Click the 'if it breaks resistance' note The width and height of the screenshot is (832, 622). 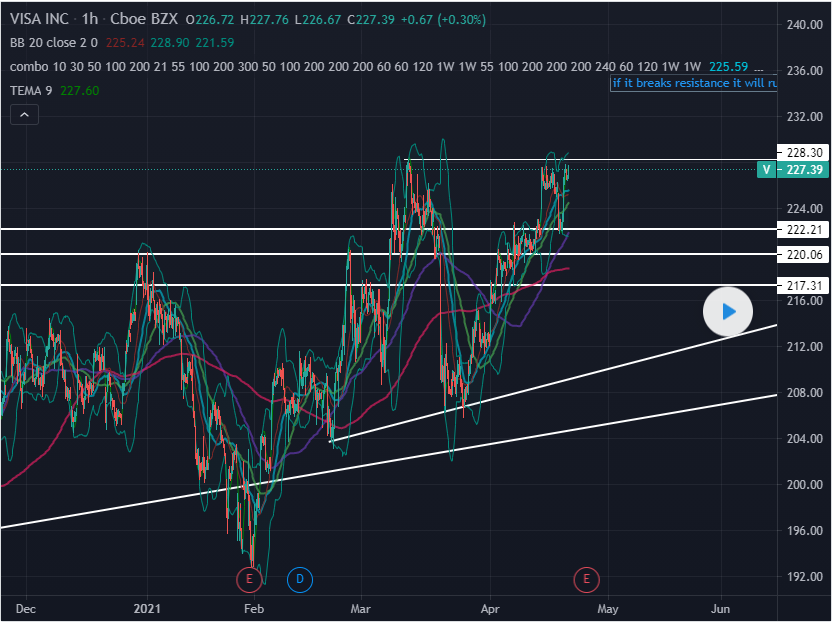tap(694, 83)
